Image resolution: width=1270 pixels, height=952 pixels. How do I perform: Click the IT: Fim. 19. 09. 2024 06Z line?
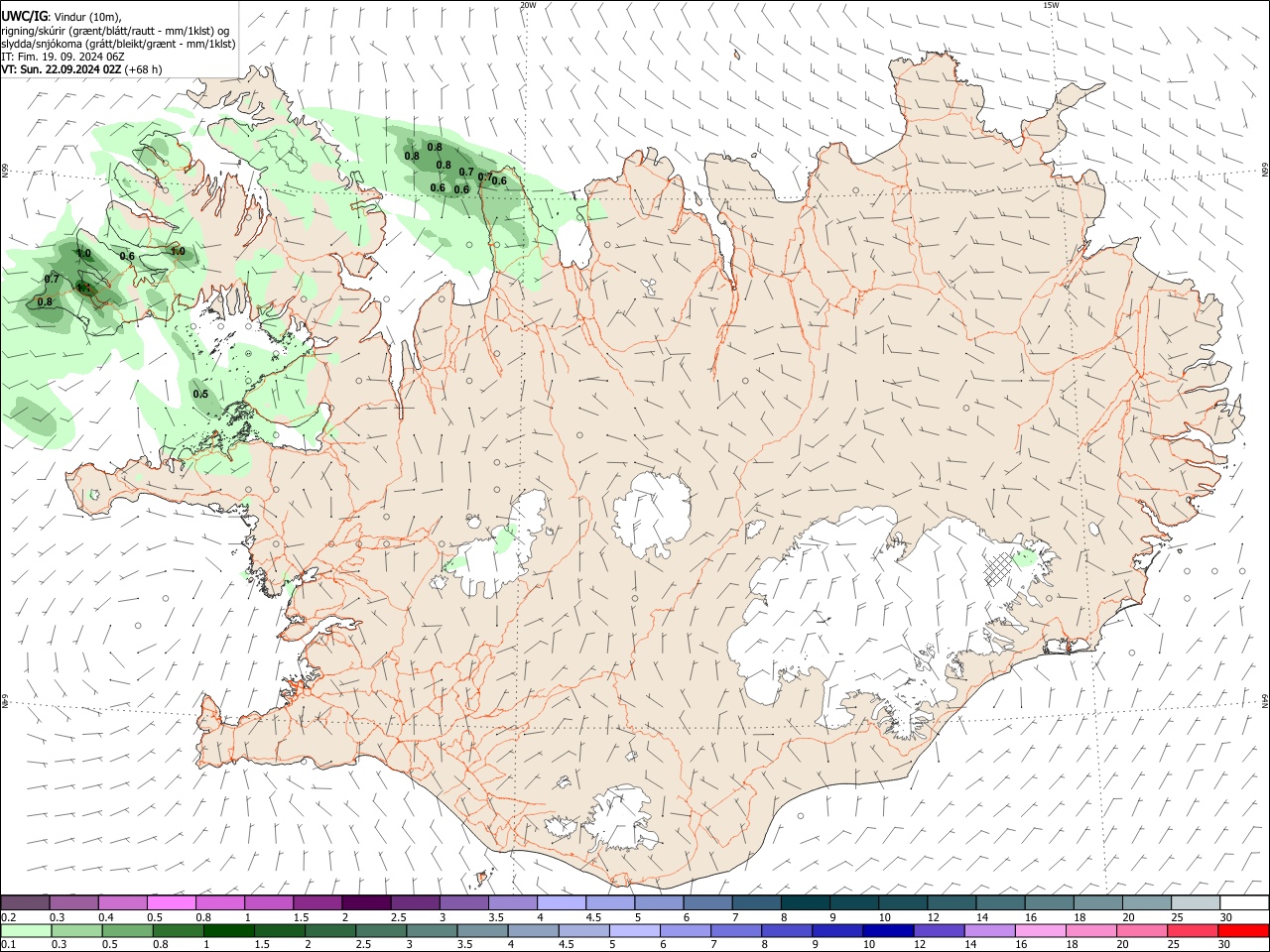[x=63, y=57]
